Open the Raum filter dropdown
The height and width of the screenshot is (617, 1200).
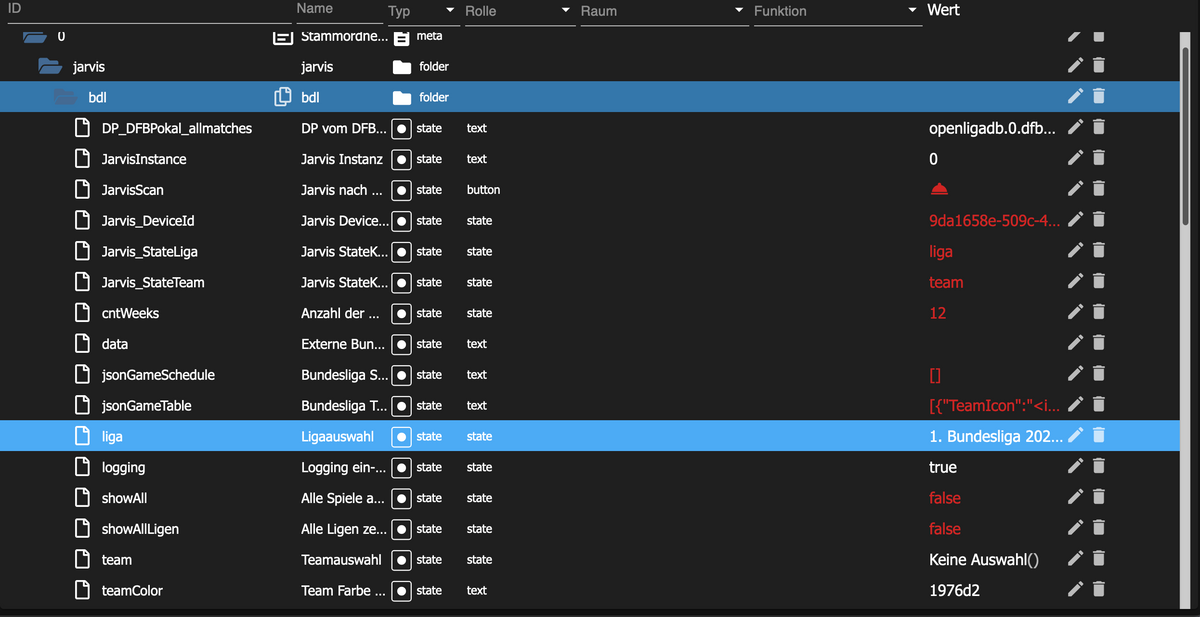(663, 11)
